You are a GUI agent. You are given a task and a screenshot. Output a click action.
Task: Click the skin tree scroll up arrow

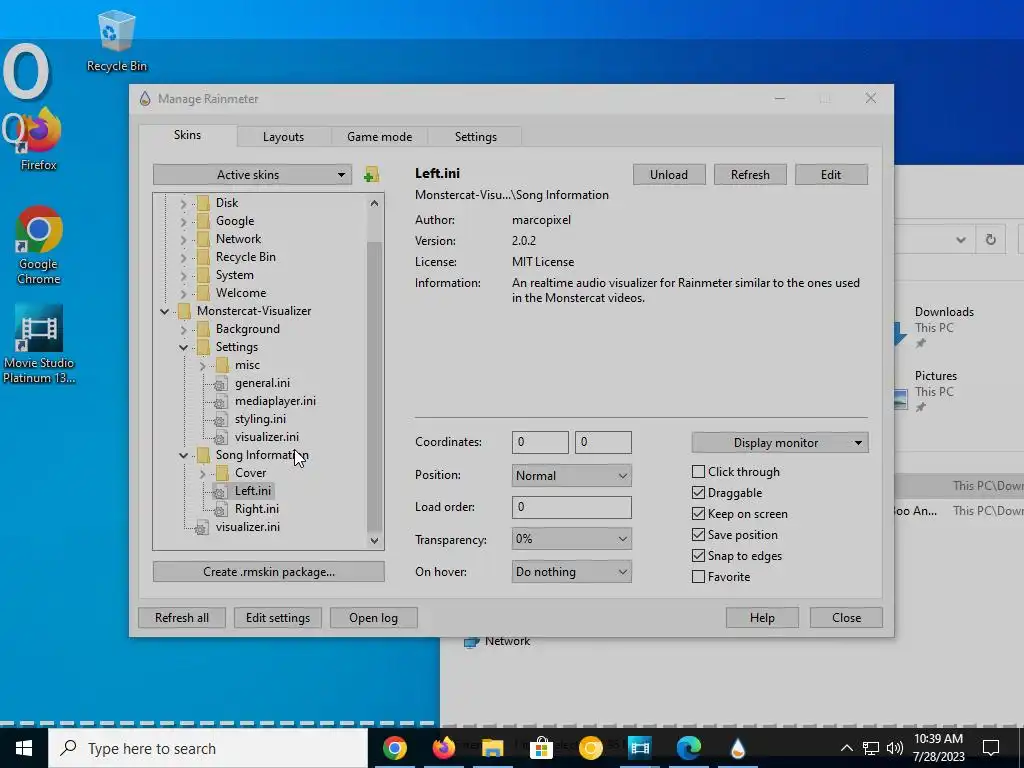click(374, 203)
